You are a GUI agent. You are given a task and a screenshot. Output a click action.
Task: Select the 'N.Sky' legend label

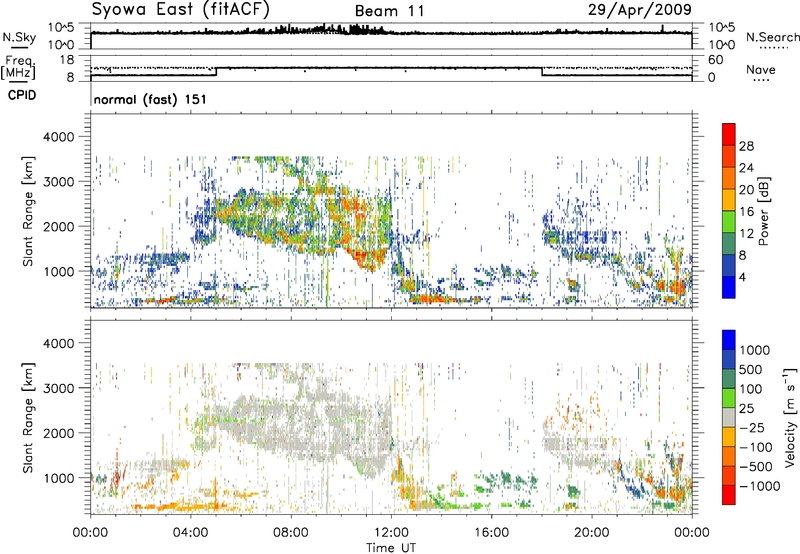click(x=19, y=37)
